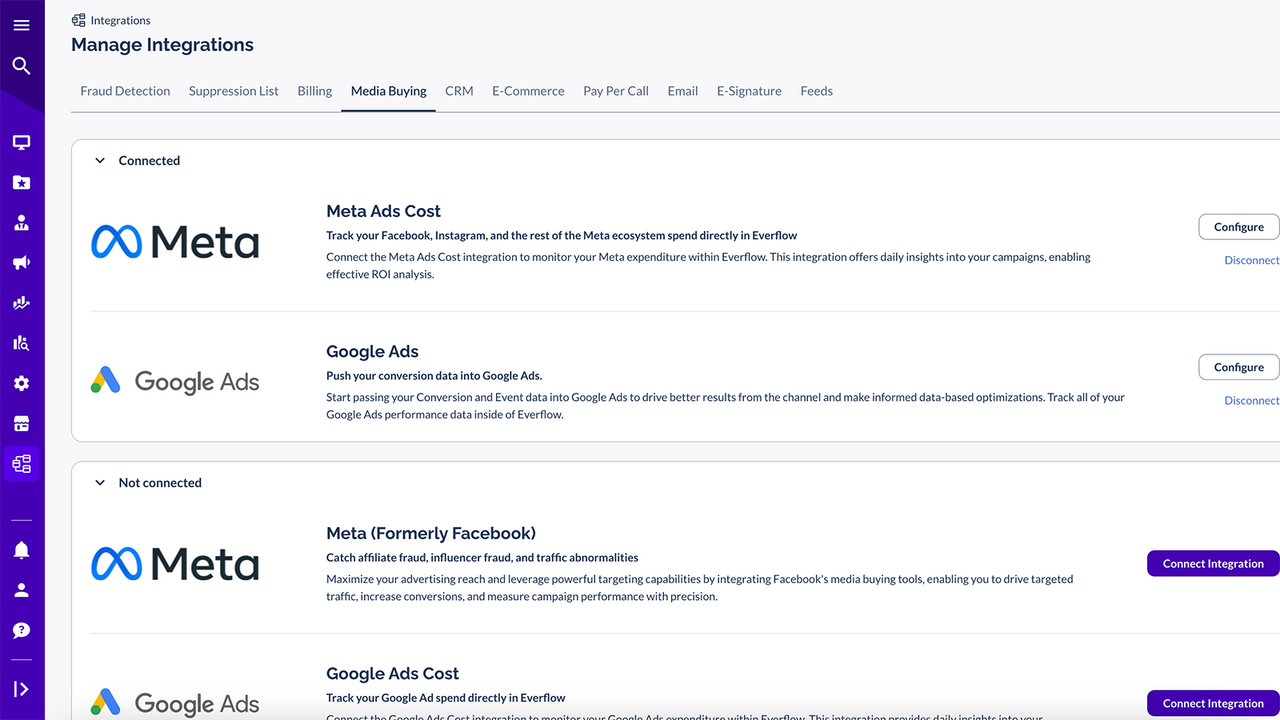Switch to the Fraud Detection tab
This screenshot has height=720, width=1280.
click(x=125, y=91)
